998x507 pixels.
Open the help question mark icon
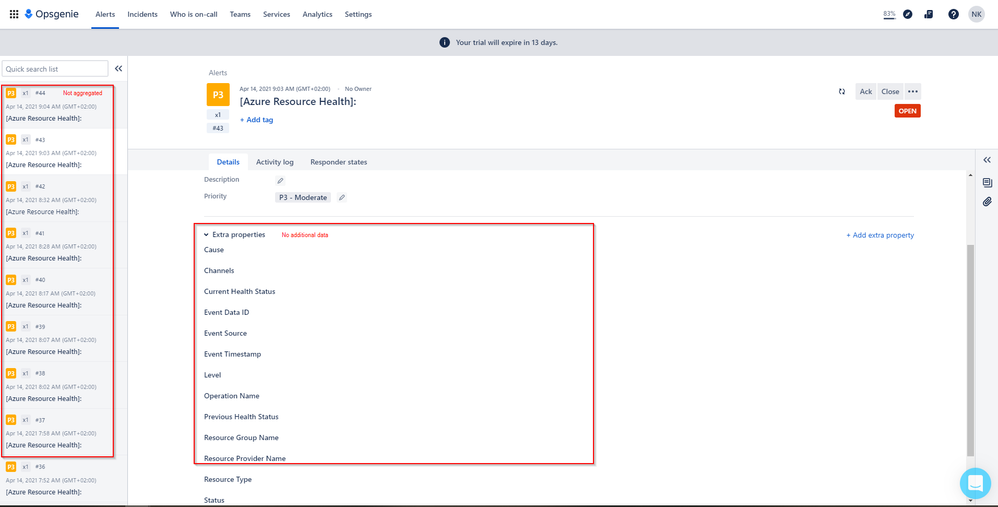(953, 14)
